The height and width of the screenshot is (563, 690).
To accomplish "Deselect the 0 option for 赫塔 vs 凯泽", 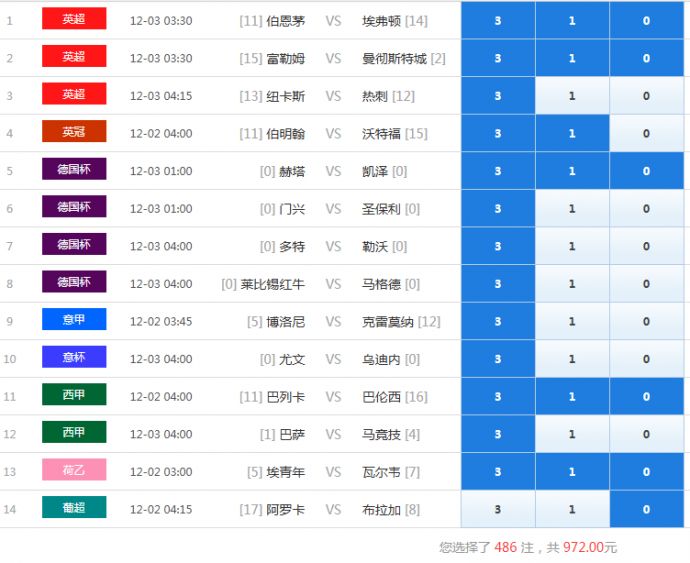I will [646, 171].
